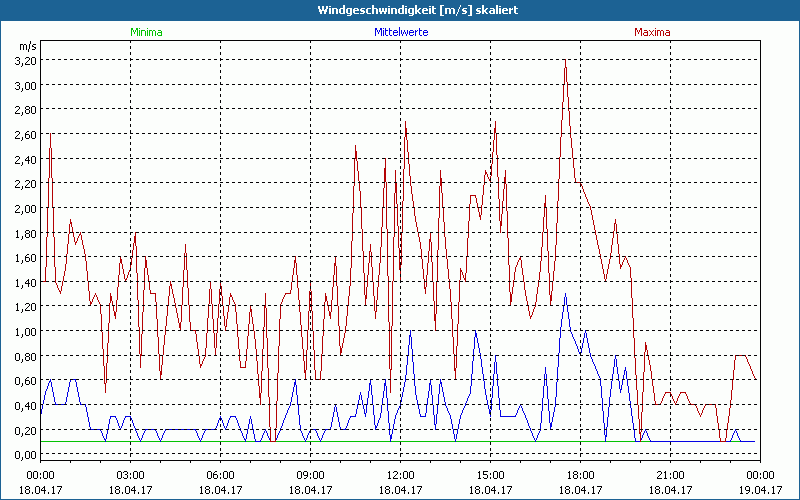
Task: Click the m/s unit label on y-axis
Action: click(26, 46)
